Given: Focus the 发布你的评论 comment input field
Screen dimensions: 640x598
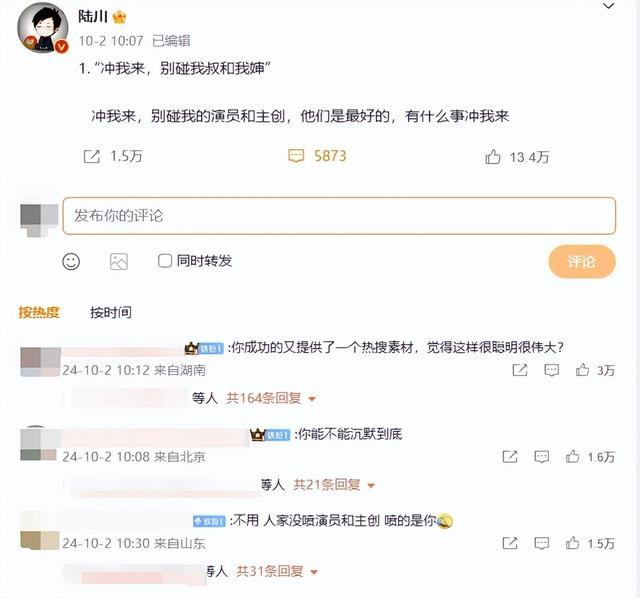Looking at the screenshot, I should (339, 216).
